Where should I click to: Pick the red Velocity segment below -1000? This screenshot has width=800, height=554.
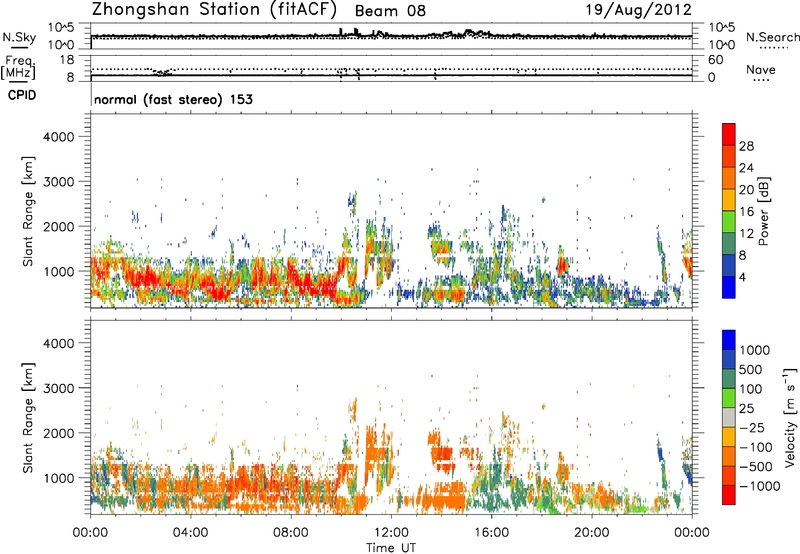[x=729, y=495]
